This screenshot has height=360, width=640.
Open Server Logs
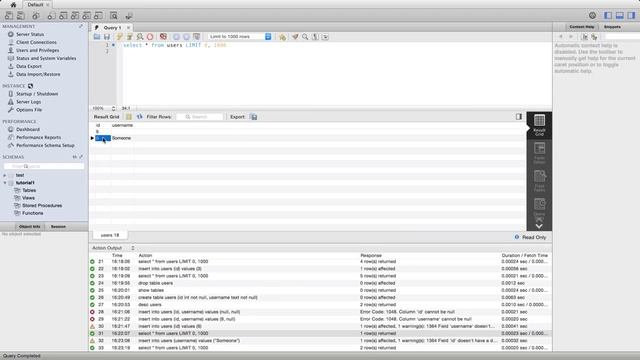(29, 102)
